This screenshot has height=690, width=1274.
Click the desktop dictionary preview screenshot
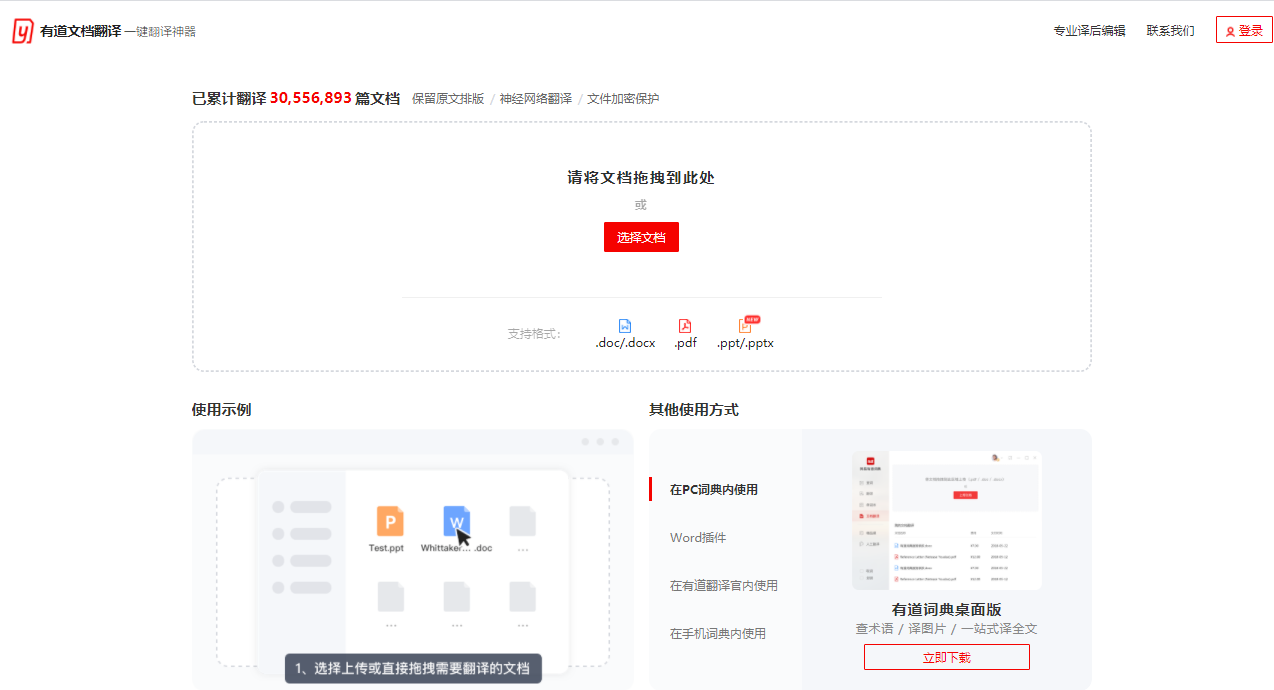tap(945, 517)
